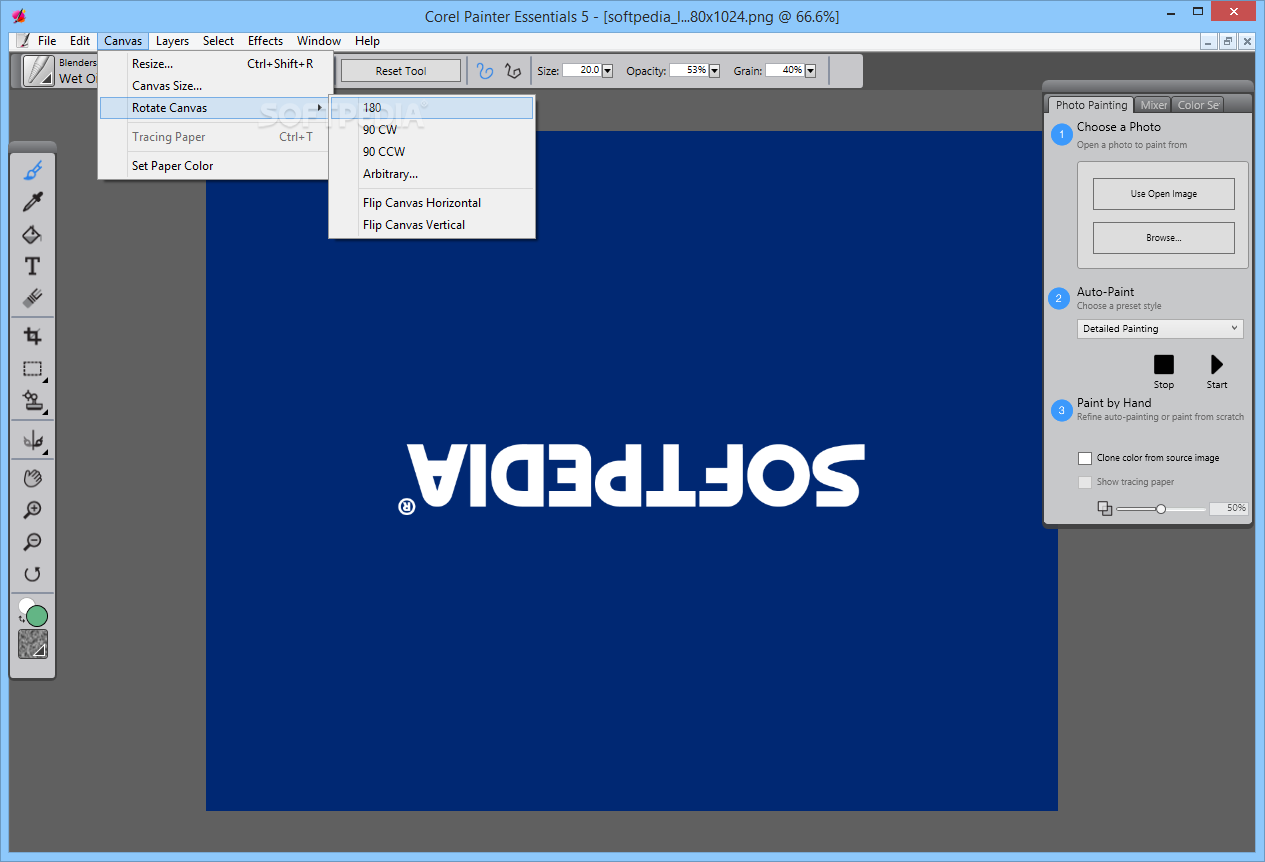Restore down the document window

1228,41
